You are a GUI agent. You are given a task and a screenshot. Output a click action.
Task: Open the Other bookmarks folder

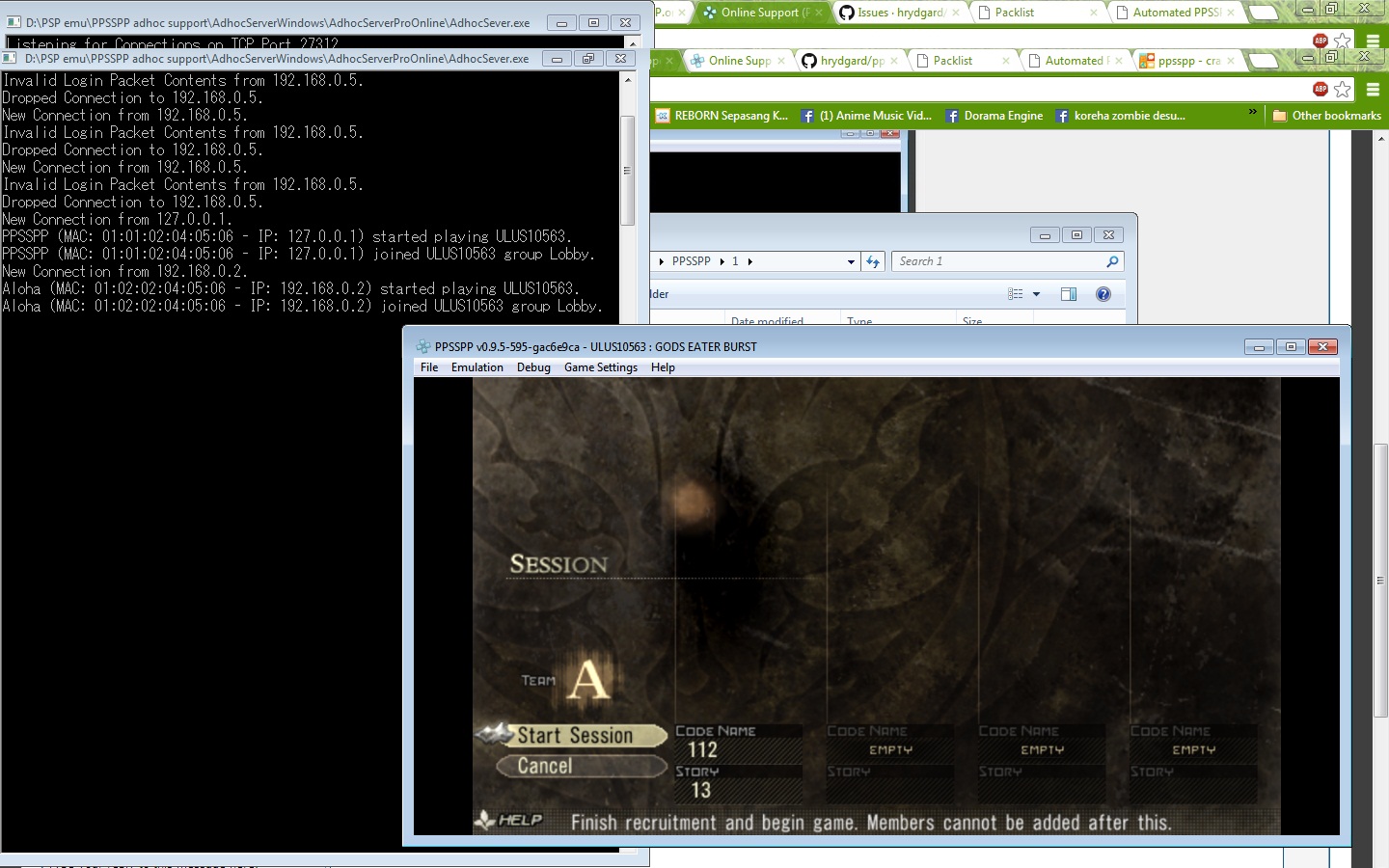click(x=1326, y=116)
